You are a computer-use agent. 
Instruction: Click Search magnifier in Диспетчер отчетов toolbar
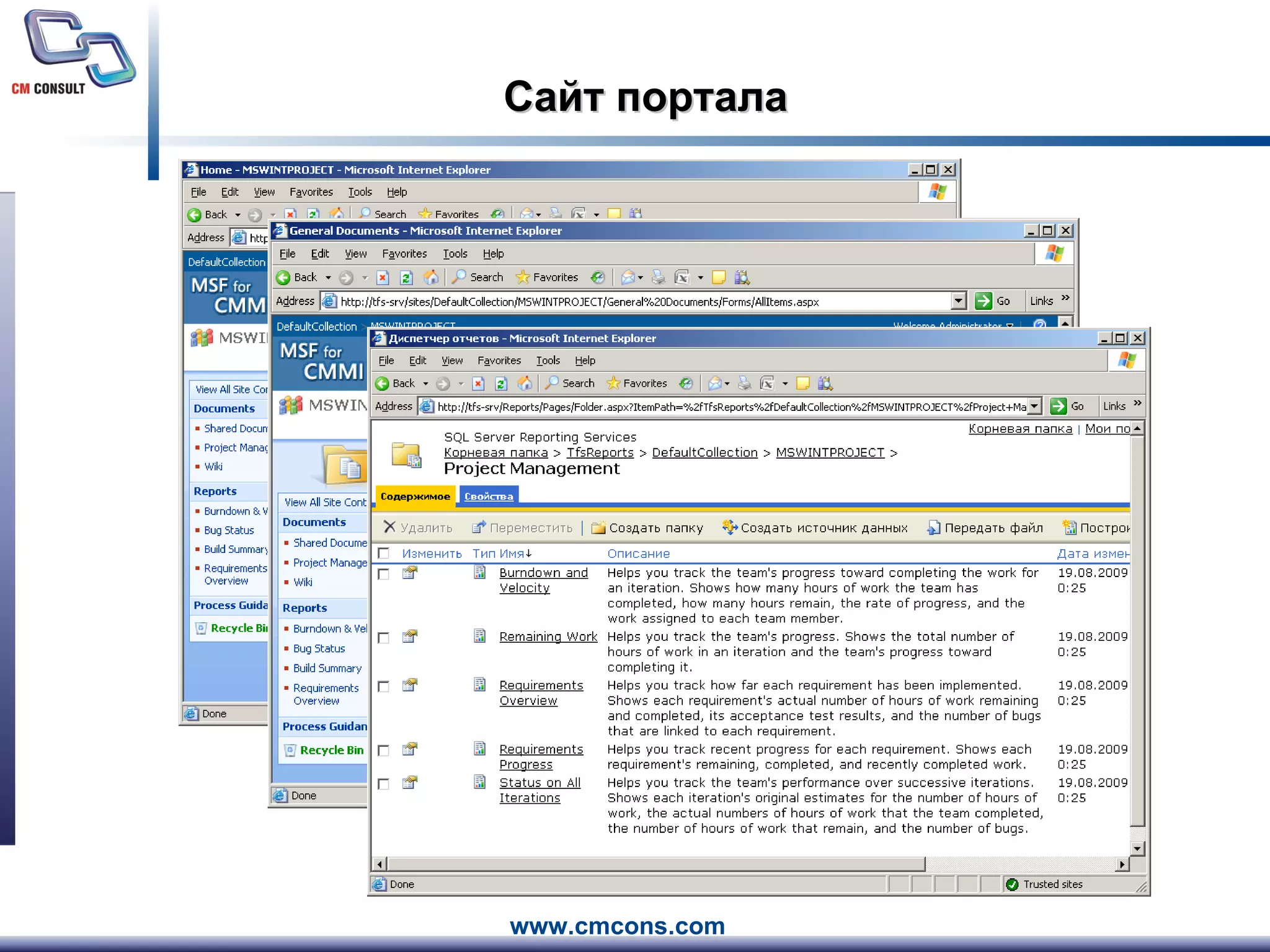pos(551,383)
